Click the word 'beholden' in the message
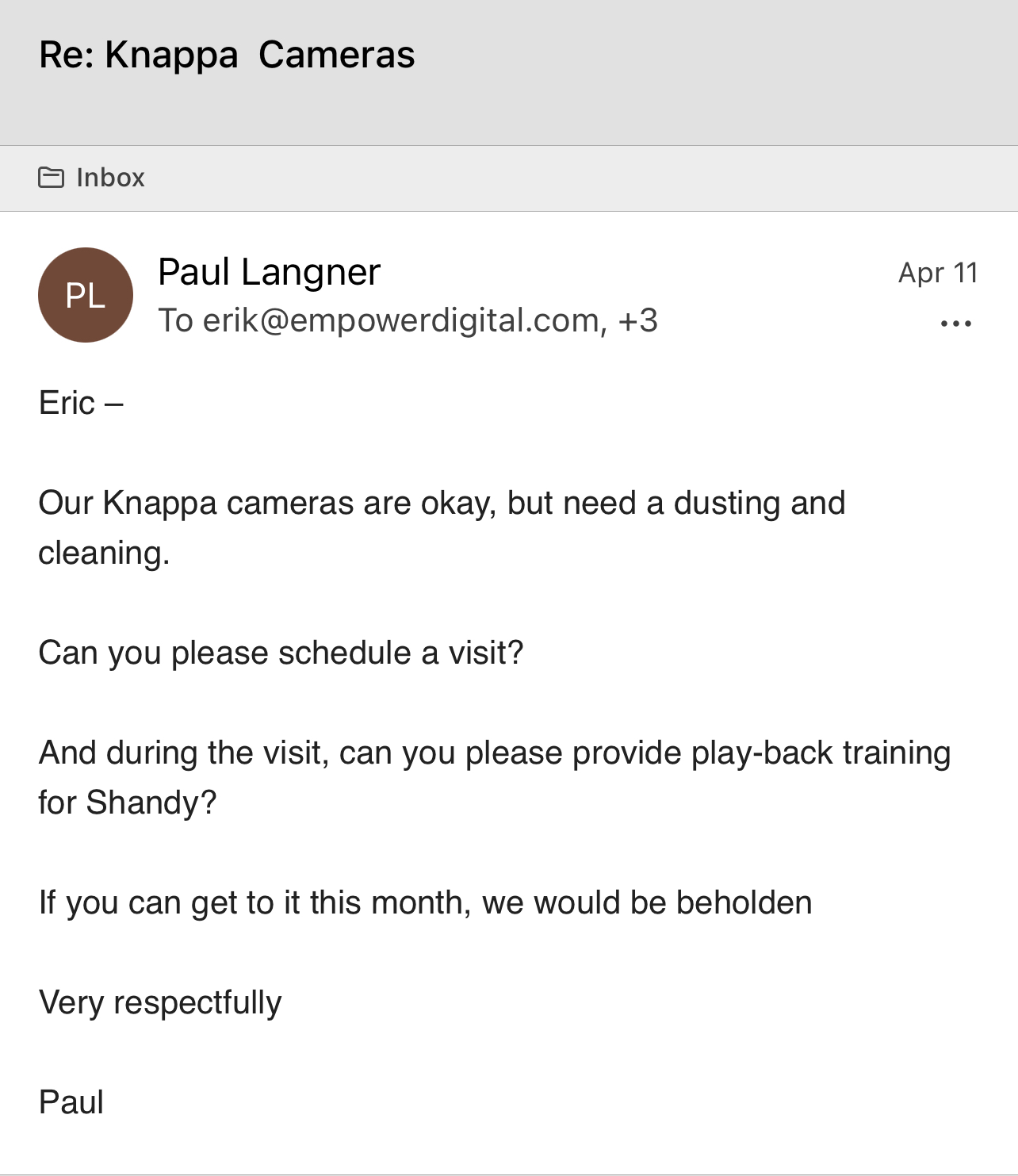The height and width of the screenshot is (1176, 1018). coord(744,903)
